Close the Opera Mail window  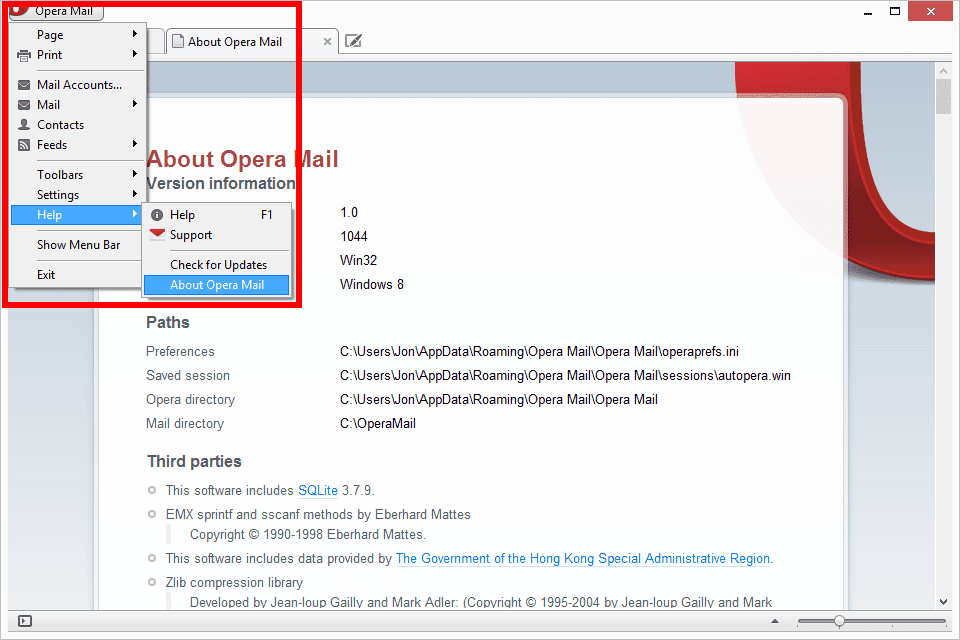931,12
